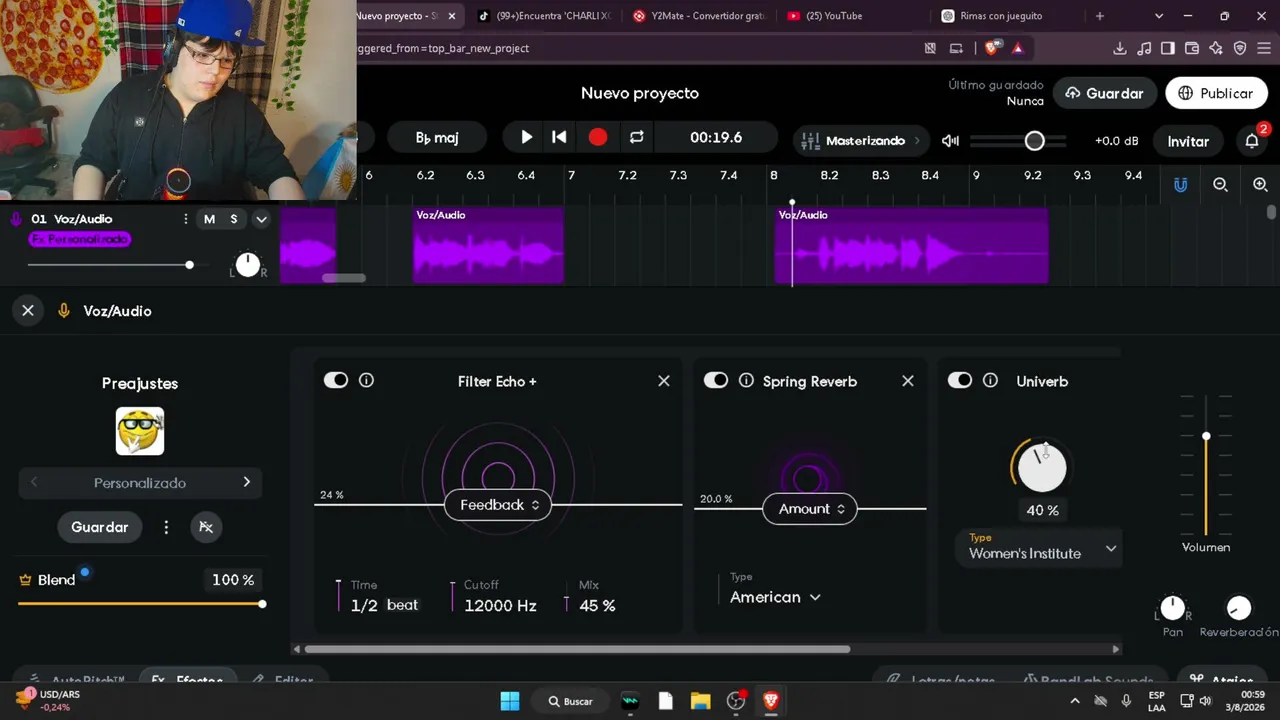
Task: Click the Cutoff 12000 Hz value
Action: pos(500,605)
